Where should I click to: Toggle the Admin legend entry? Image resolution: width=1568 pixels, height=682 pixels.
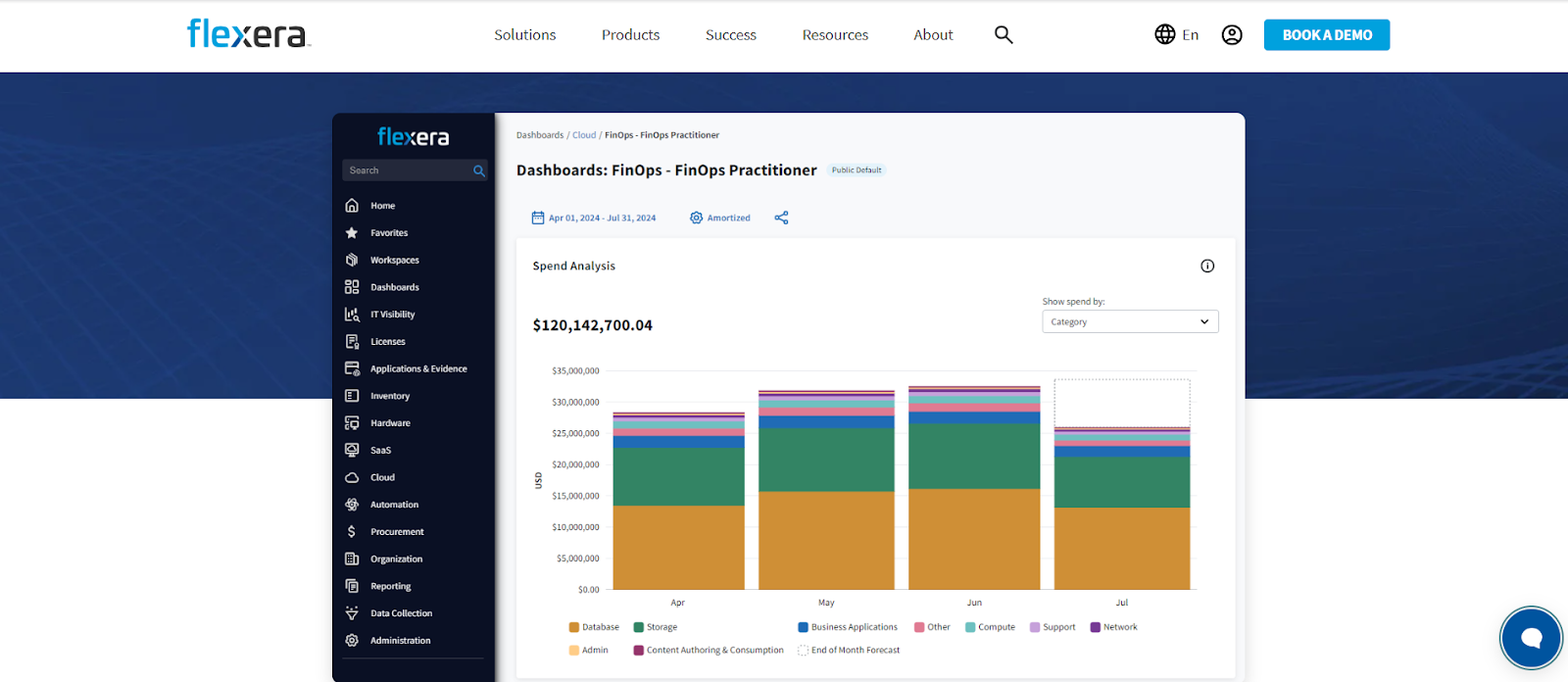coord(589,650)
